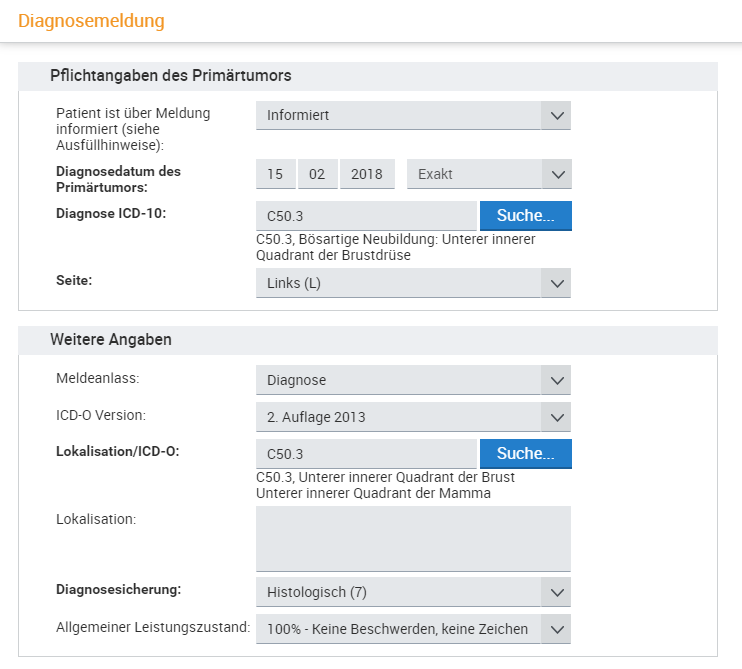
Task: Open the Seite dropdown showing Links (L)
Action: tap(413, 283)
